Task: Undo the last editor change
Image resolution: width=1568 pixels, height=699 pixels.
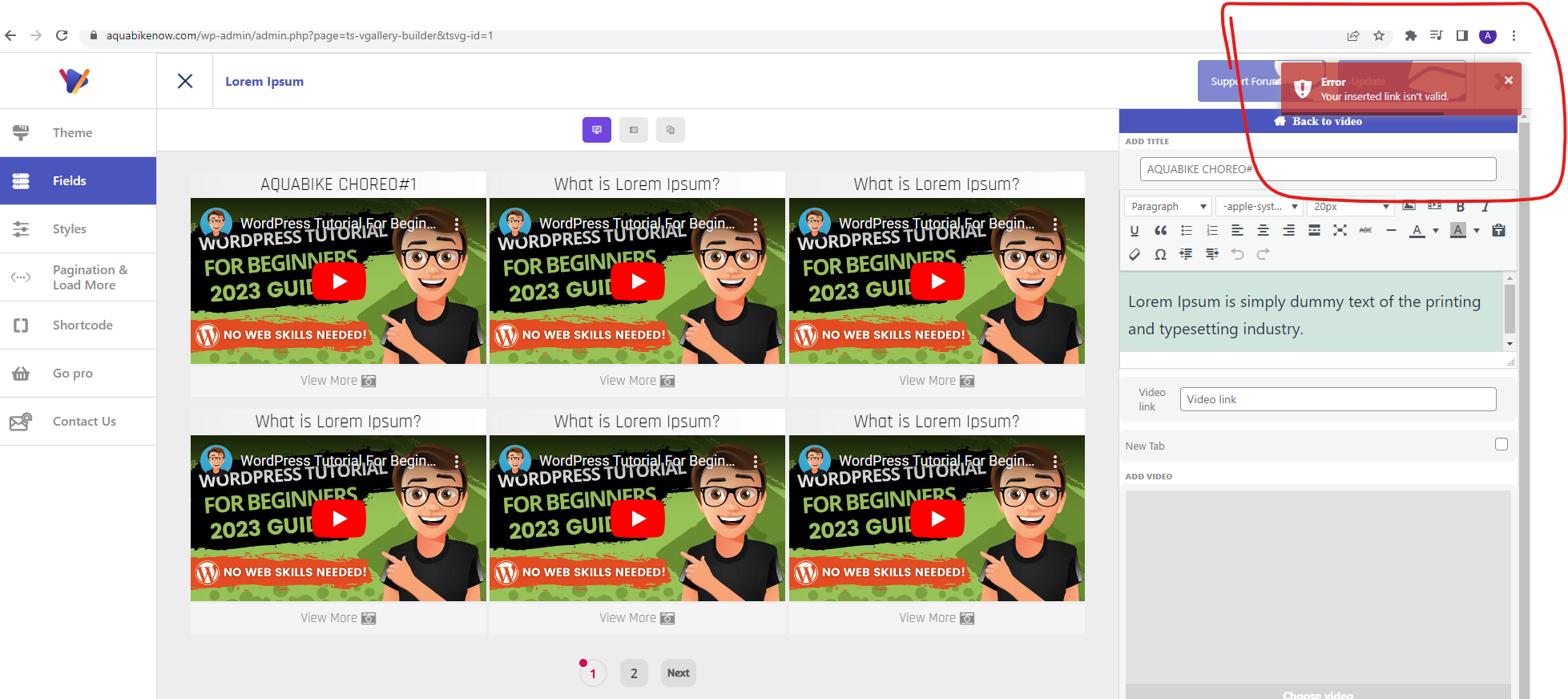Action: point(1237,254)
